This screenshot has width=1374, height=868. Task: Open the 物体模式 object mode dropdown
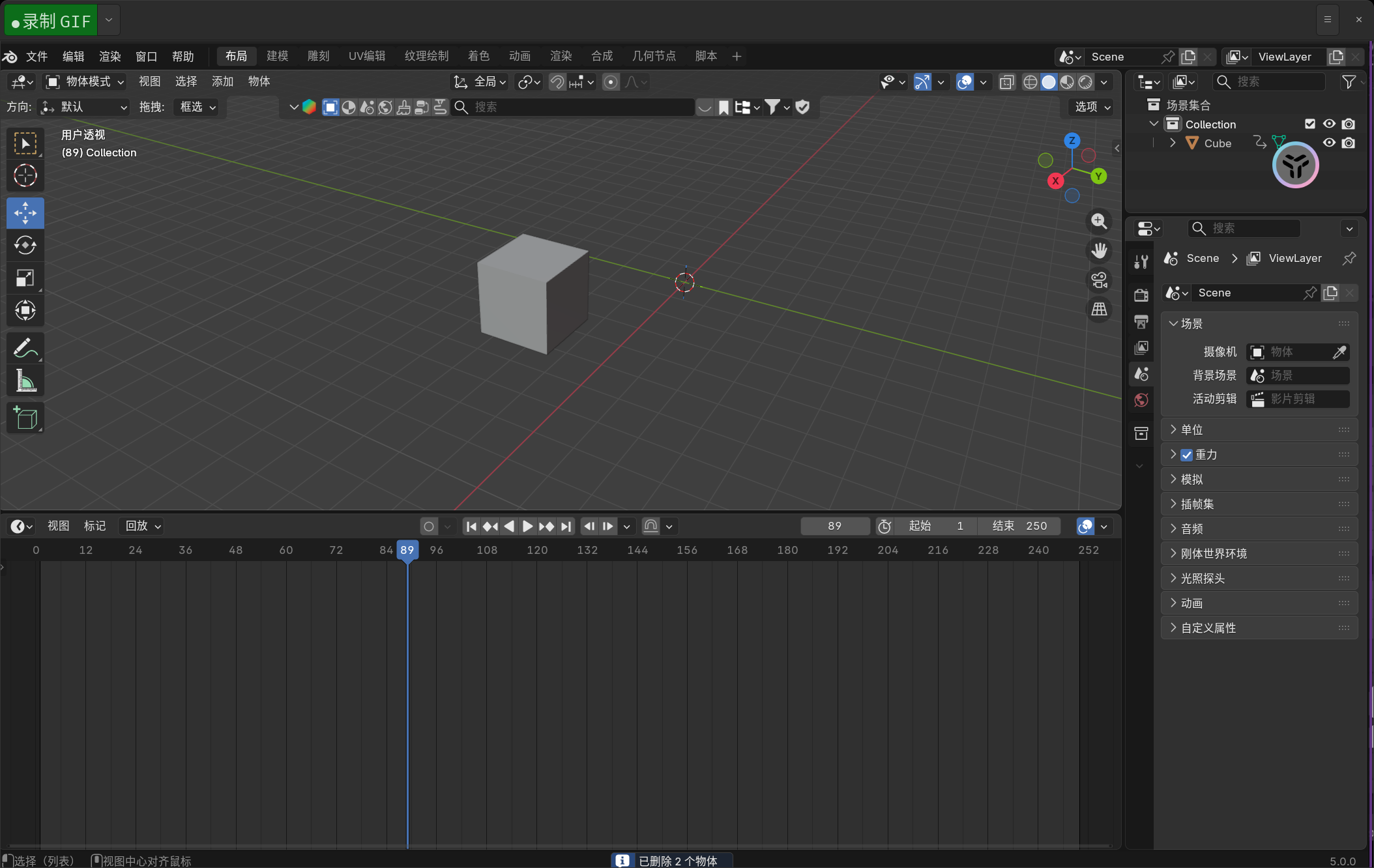(x=85, y=81)
